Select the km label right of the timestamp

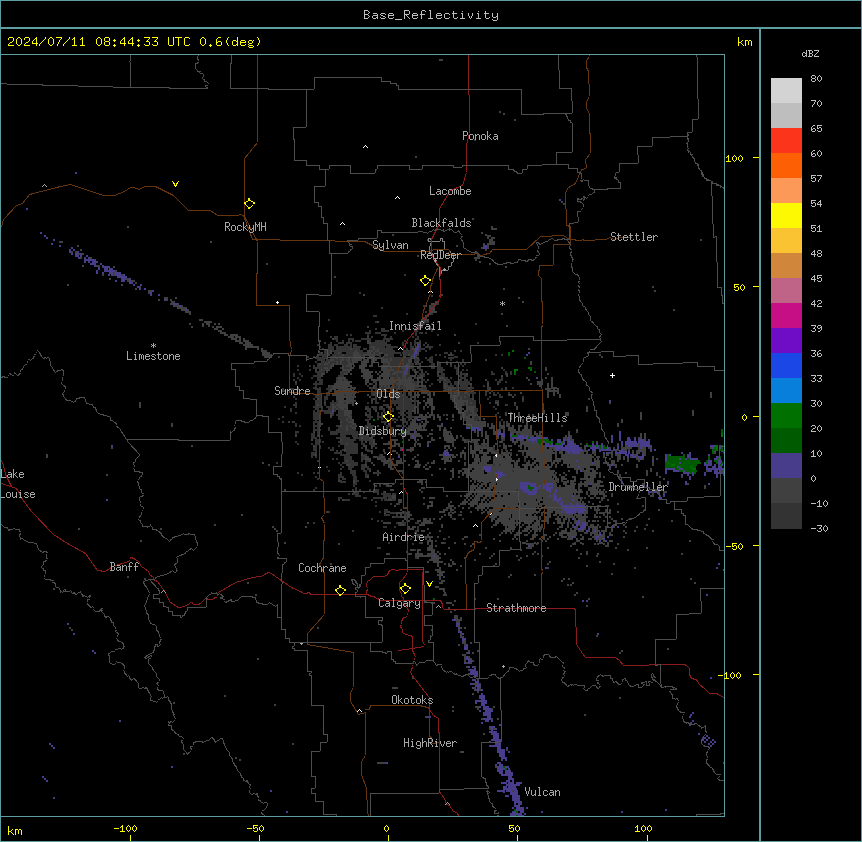(x=744, y=42)
